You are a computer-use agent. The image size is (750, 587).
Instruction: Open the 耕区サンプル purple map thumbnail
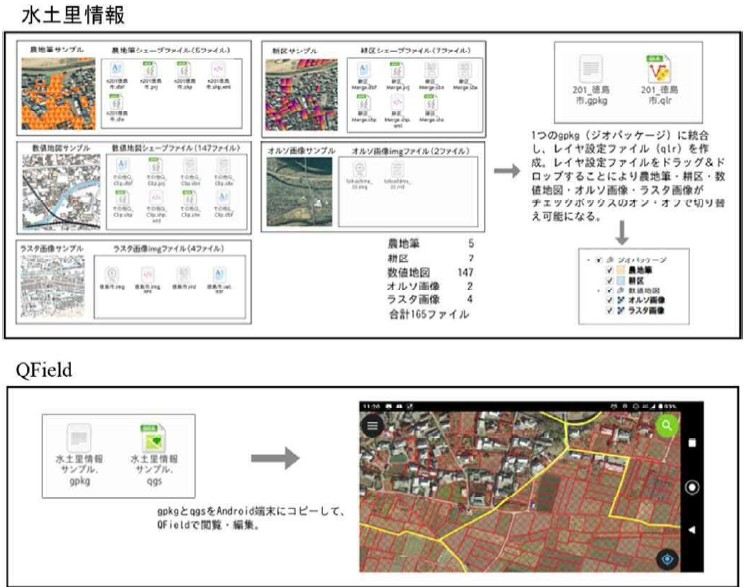point(301,94)
